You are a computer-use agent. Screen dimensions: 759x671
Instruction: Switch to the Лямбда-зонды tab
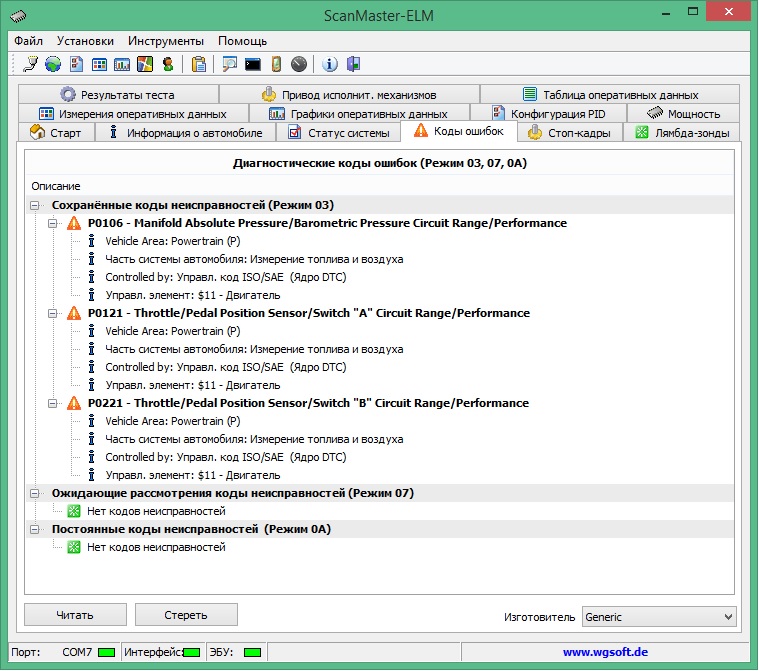(682, 132)
